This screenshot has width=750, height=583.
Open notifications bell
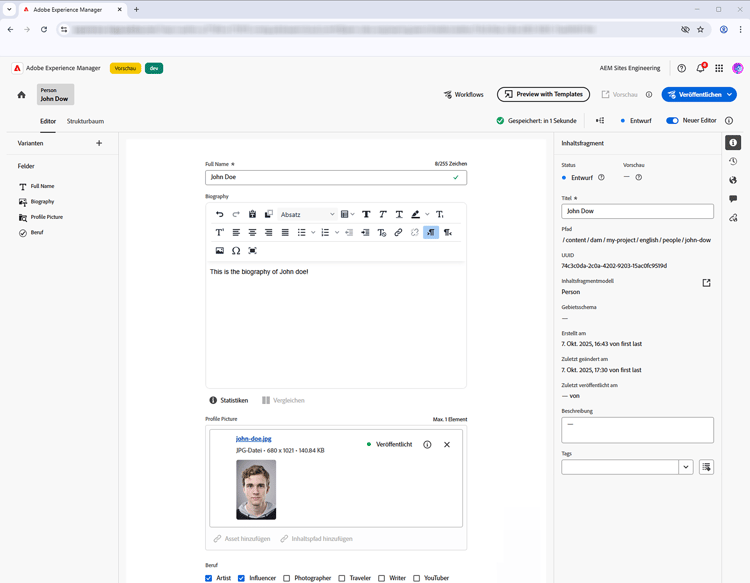point(701,68)
